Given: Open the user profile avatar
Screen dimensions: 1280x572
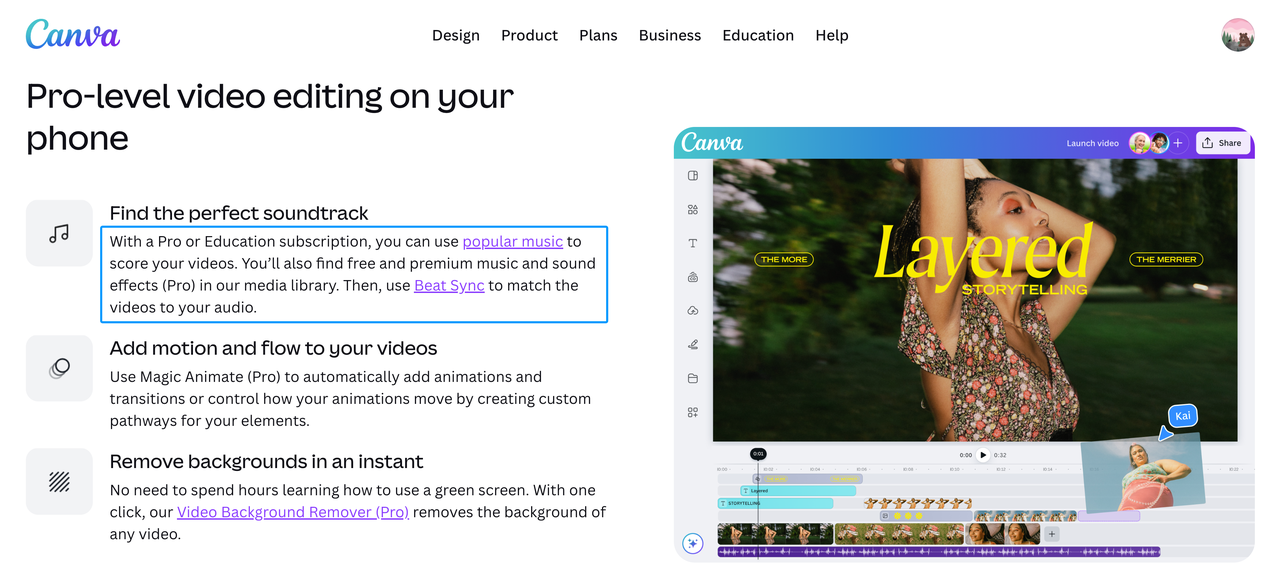Looking at the screenshot, I should pos(1238,35).
